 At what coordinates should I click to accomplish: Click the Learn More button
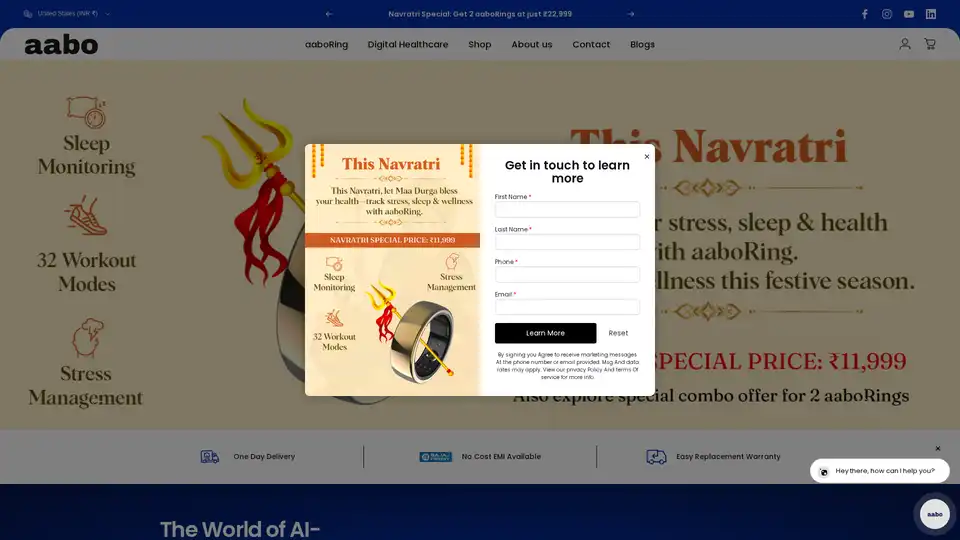click(x=545, y=333)
